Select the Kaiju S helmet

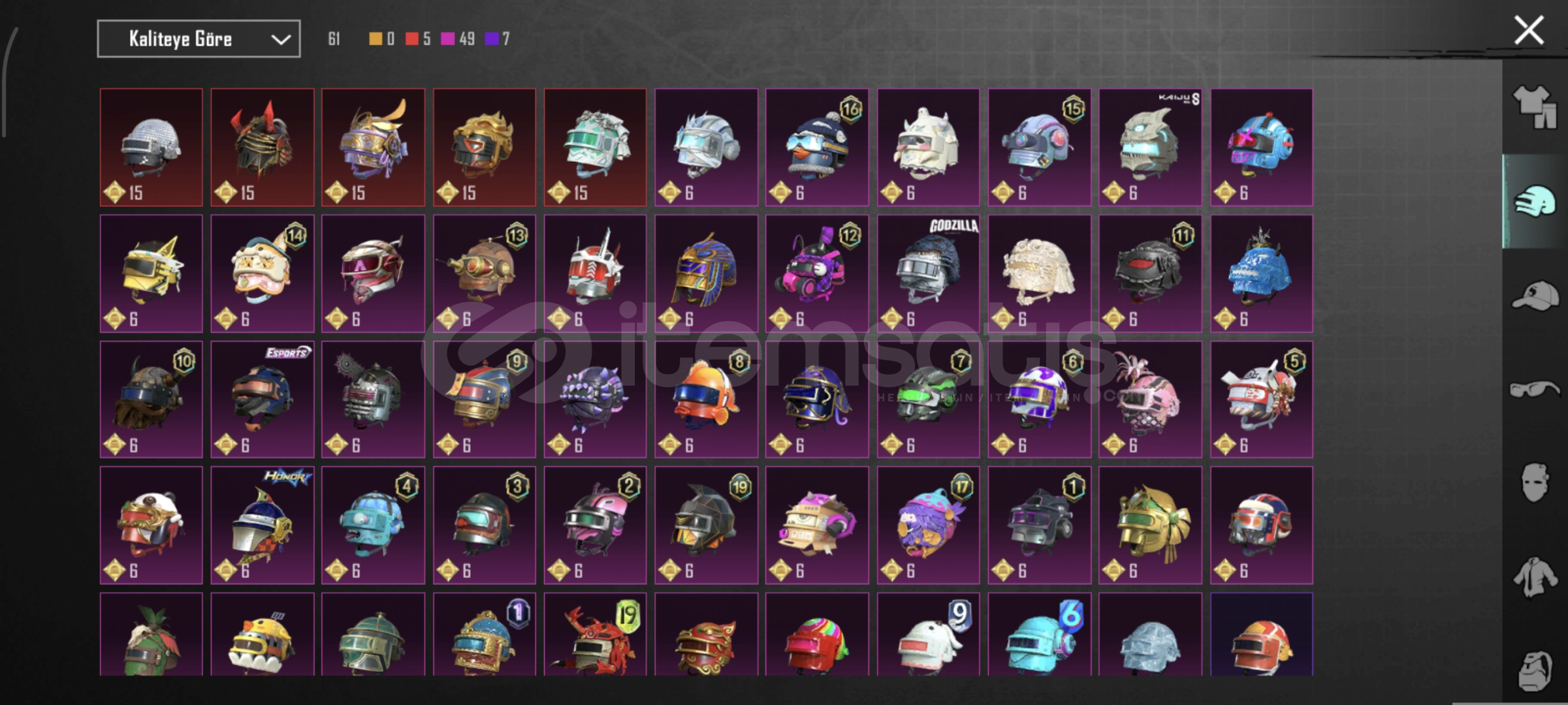(x=1150, y=148)
